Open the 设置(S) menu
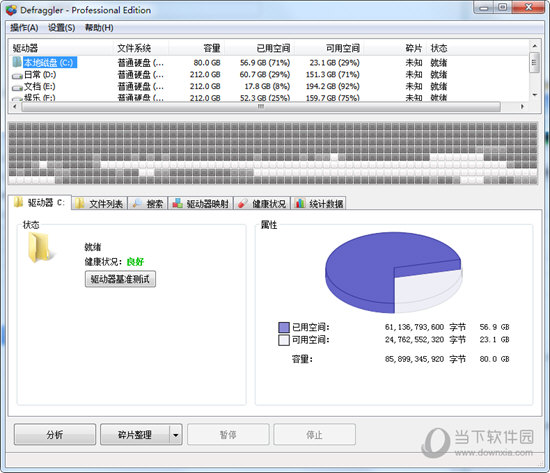The height and width of the screenshot is (473, 550). coord(62,28)
